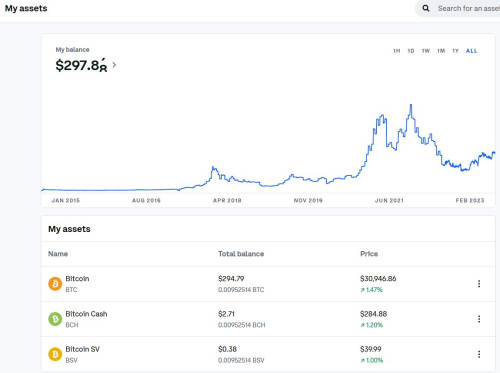Click the Name column header
This screenshot has height=373, width=500.
pos(58,254)
